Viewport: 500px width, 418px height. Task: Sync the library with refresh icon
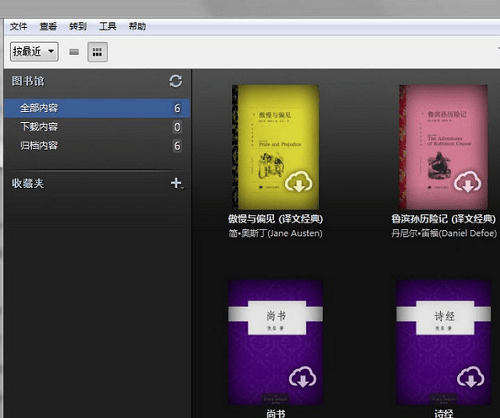pyautogui.click(x=176, y=81)
